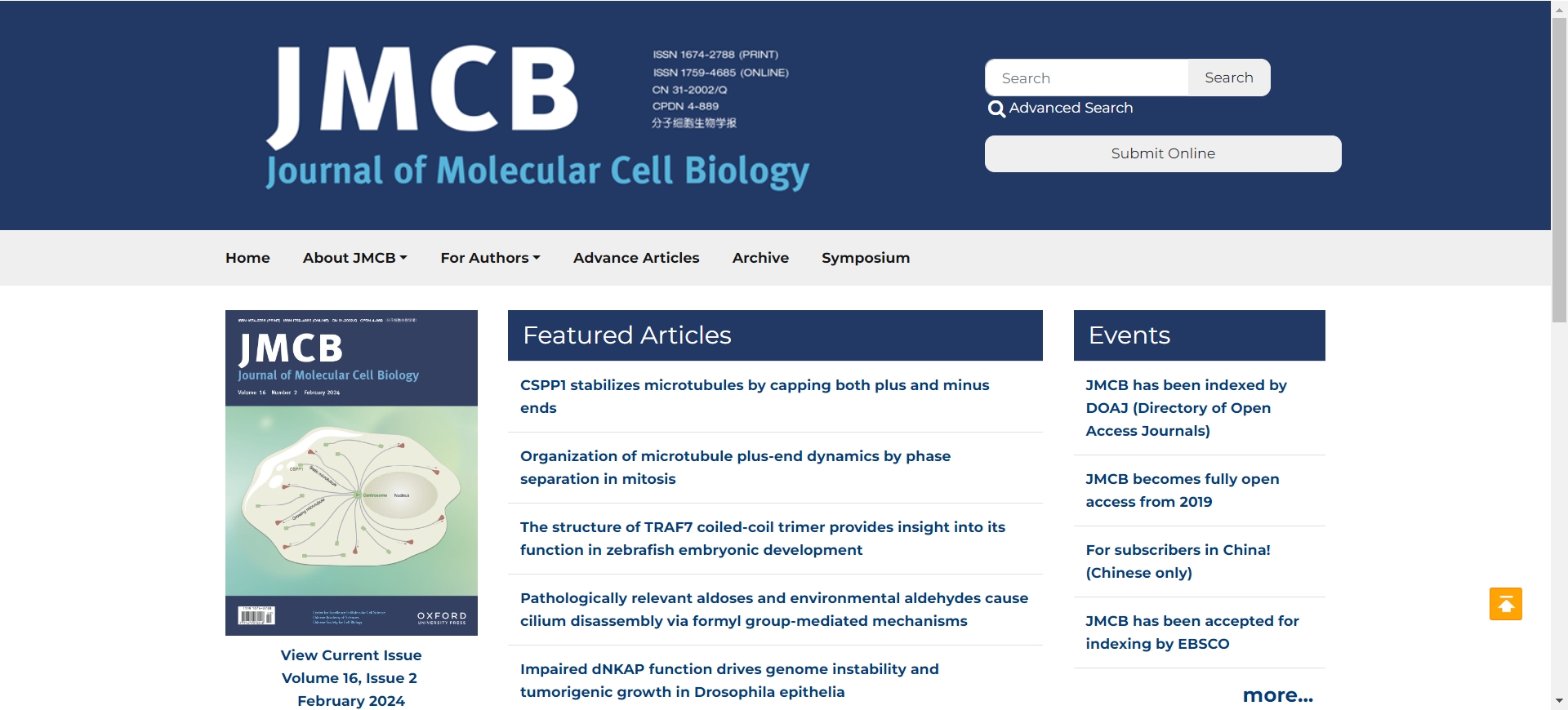The width and height of the screenshot is (1568, 710).
Task: Go to the Home menu item
Action: pyautogui.click(x=247, y=258)
